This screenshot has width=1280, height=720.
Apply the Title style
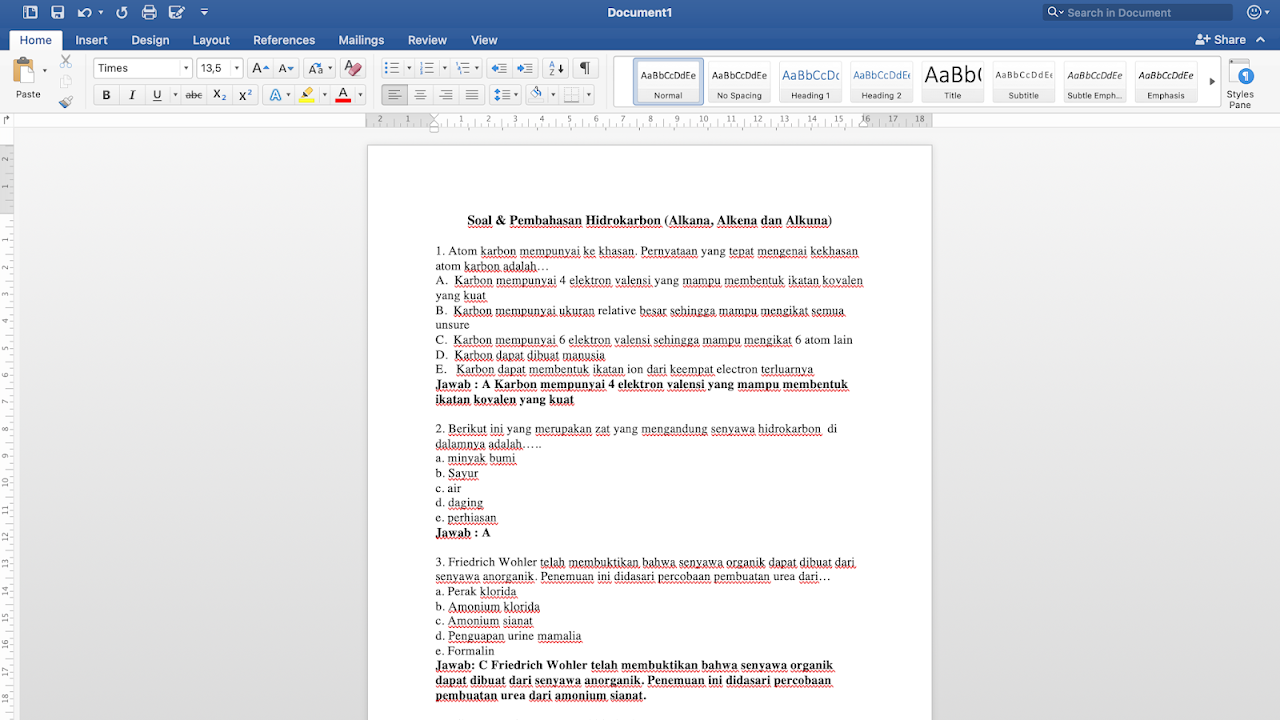(x=952, y=81)
